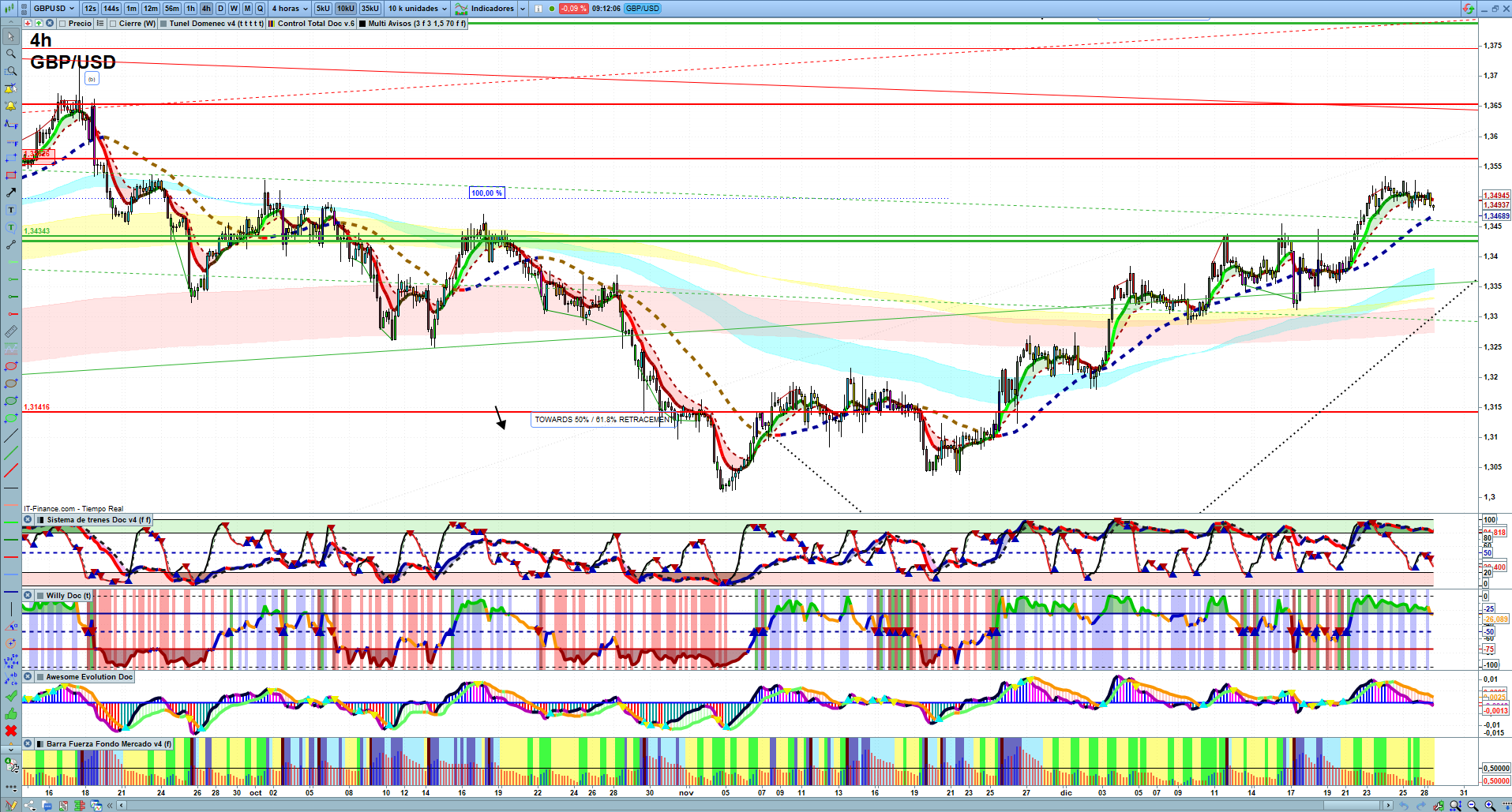Click the GBP/USD instrument badge

coord(643,9)
